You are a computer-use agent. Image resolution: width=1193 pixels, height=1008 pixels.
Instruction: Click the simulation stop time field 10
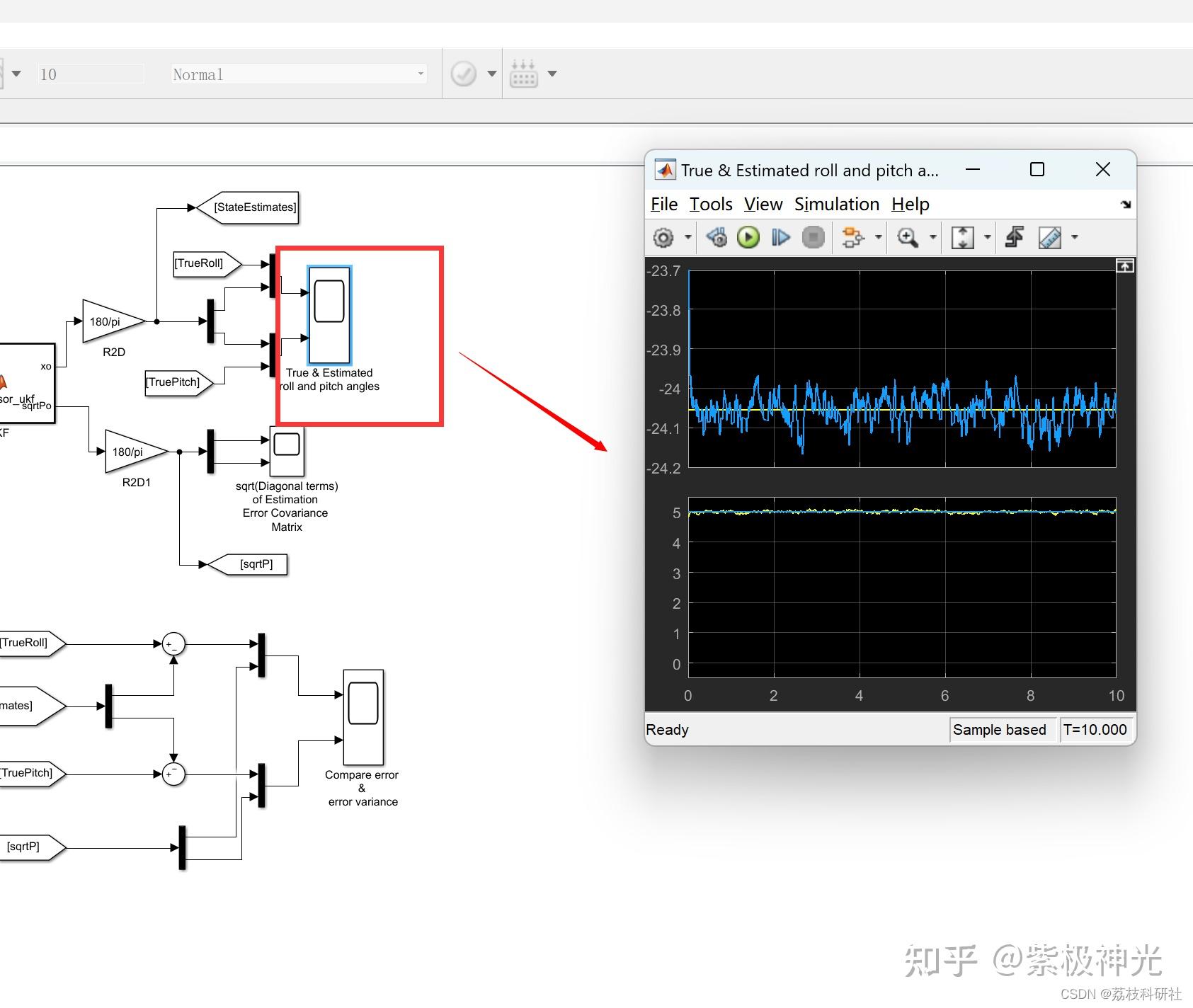pyautogui.click(x=91, y=74)
